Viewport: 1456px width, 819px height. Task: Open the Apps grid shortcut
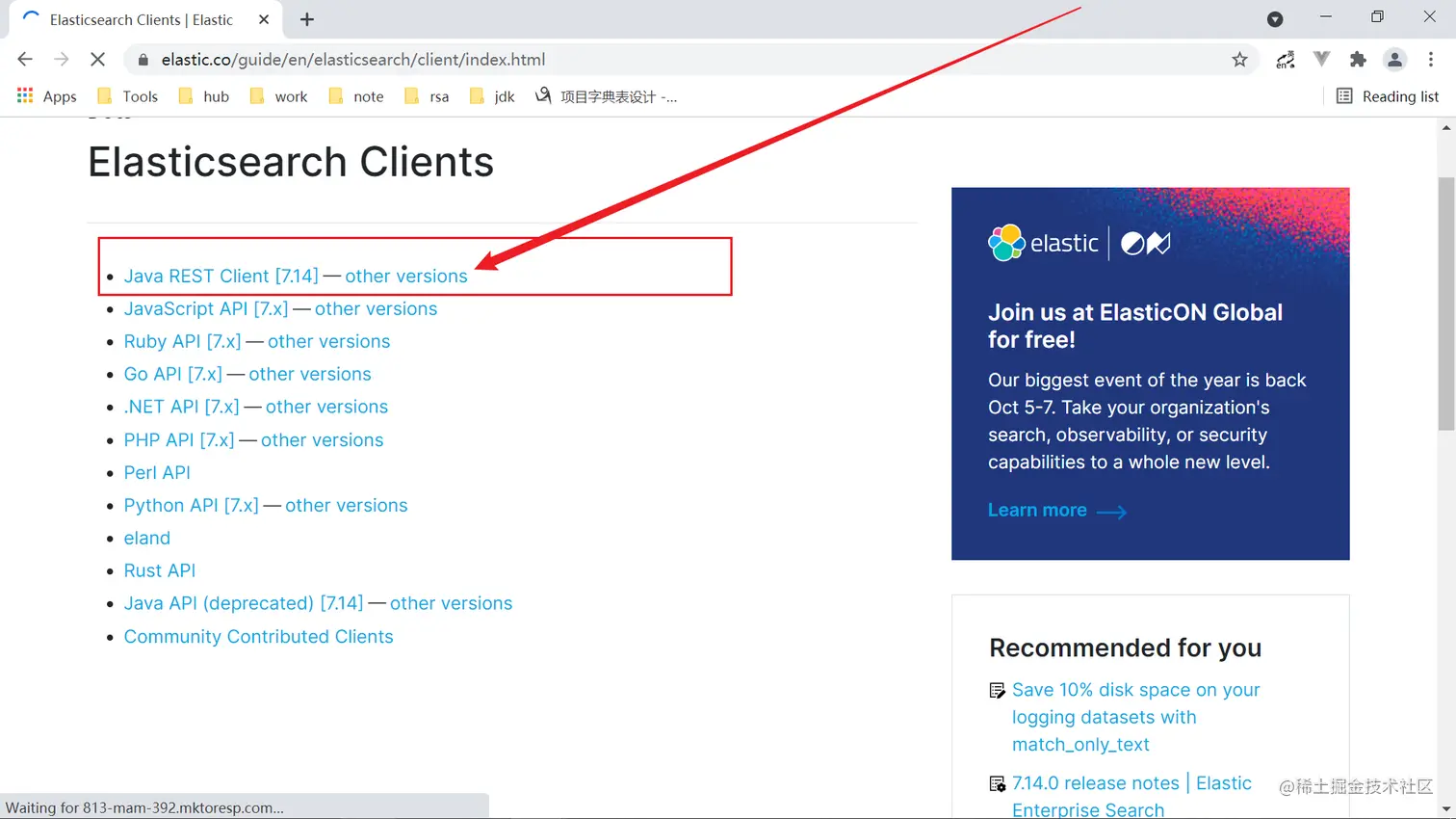pyautogui.click(x=46, y=96)
